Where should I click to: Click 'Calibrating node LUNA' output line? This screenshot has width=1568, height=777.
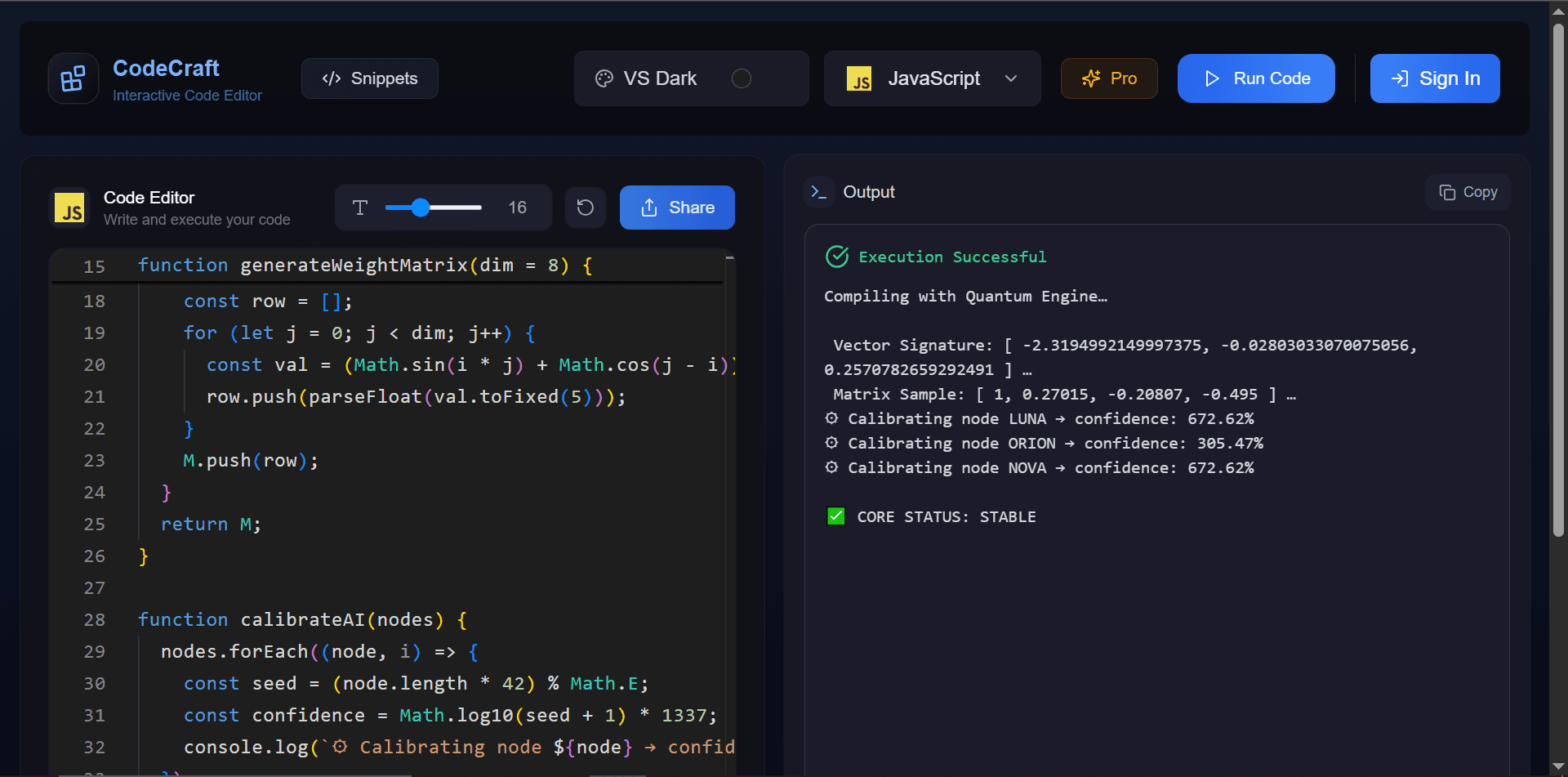pos(1039,418)
